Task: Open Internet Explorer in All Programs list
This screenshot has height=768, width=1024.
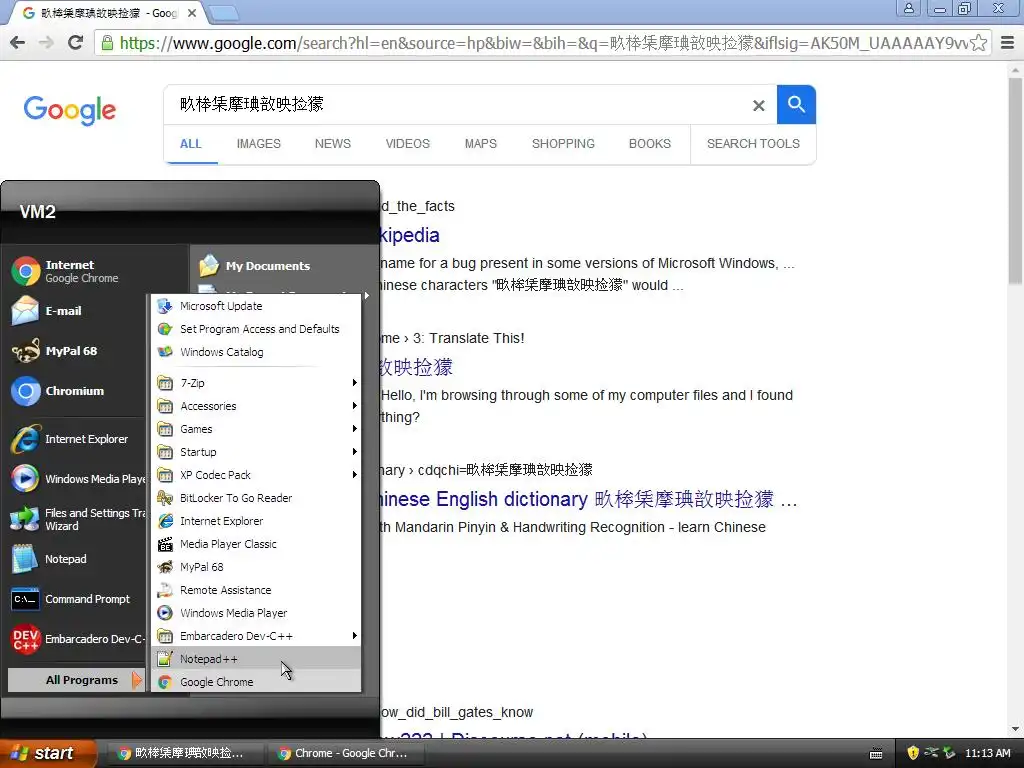Action: point(256,521)
